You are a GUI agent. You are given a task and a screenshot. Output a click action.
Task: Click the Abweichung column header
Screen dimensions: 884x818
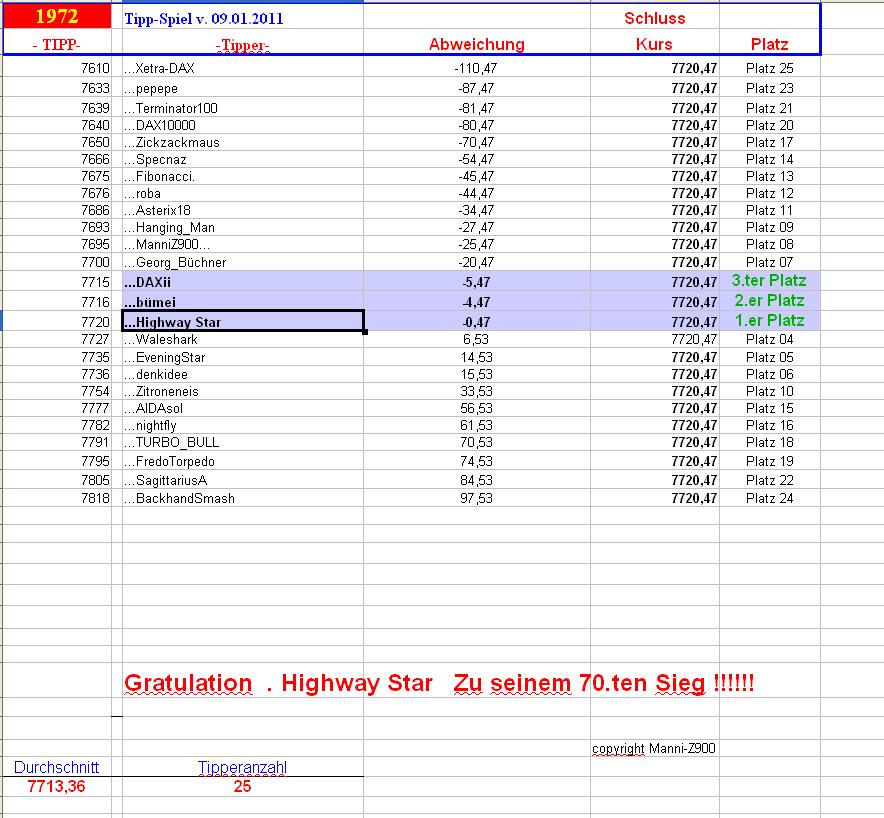pyautogui.click(x=477, y=44)
